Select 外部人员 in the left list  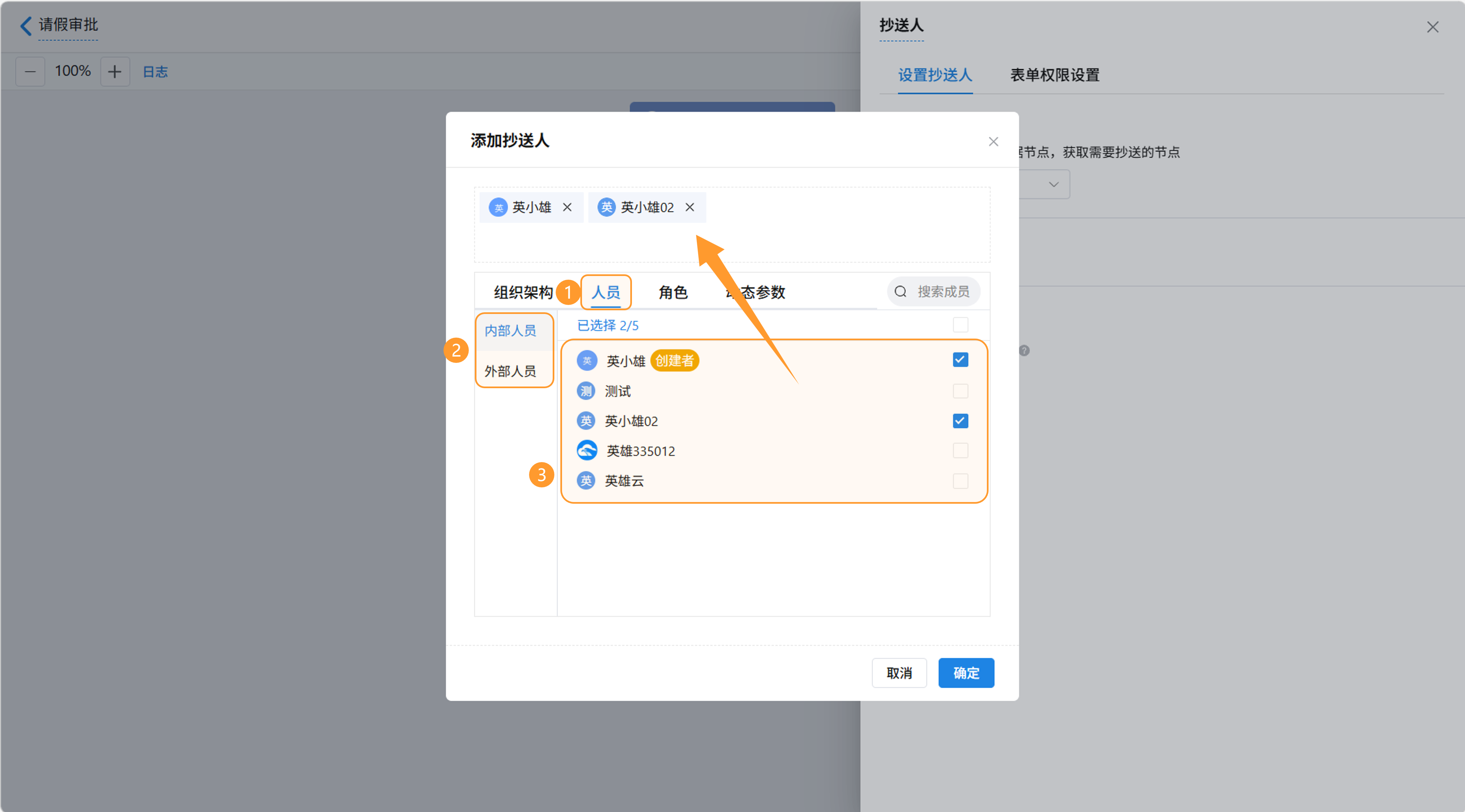tap(510, 371)
